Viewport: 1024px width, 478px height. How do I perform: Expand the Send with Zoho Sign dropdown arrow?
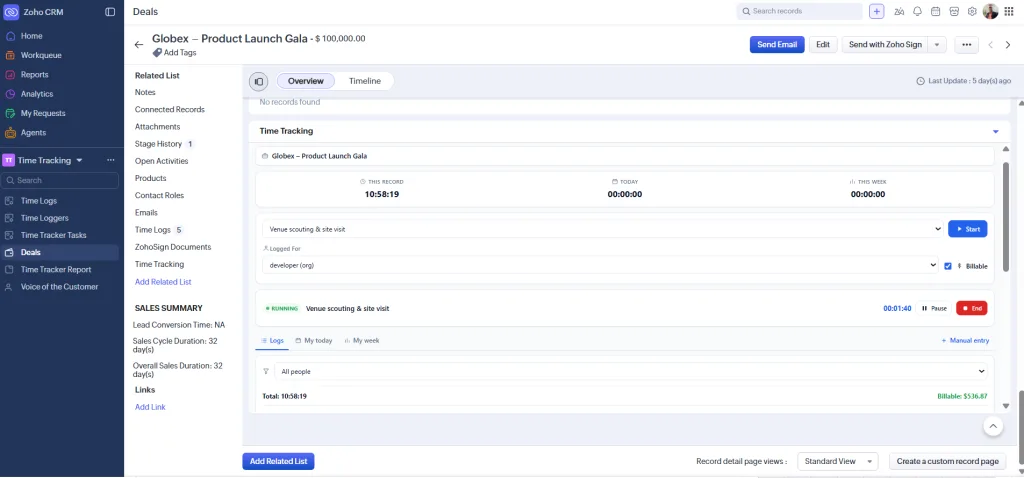point(937,44)
